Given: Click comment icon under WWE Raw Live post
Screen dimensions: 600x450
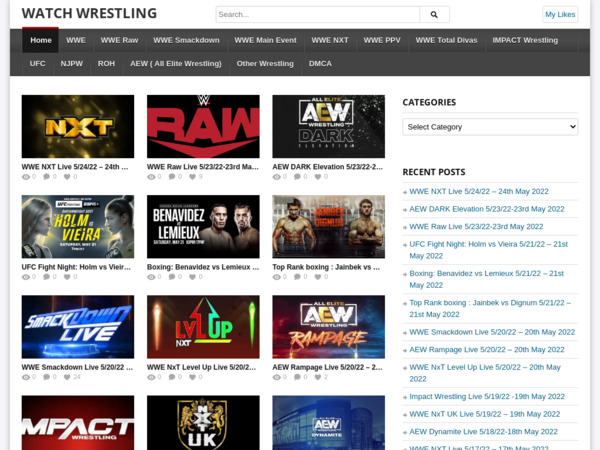Looking at the screenshot, I should (172, 177).
